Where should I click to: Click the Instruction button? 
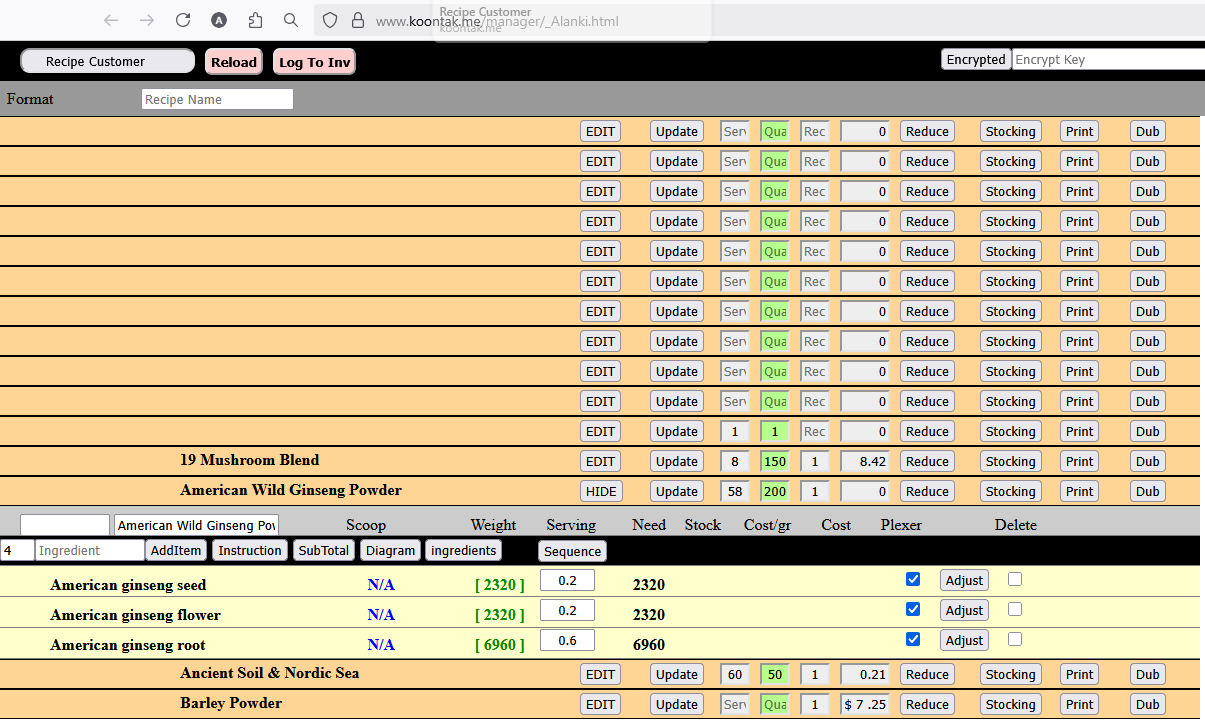coord(250,550)
